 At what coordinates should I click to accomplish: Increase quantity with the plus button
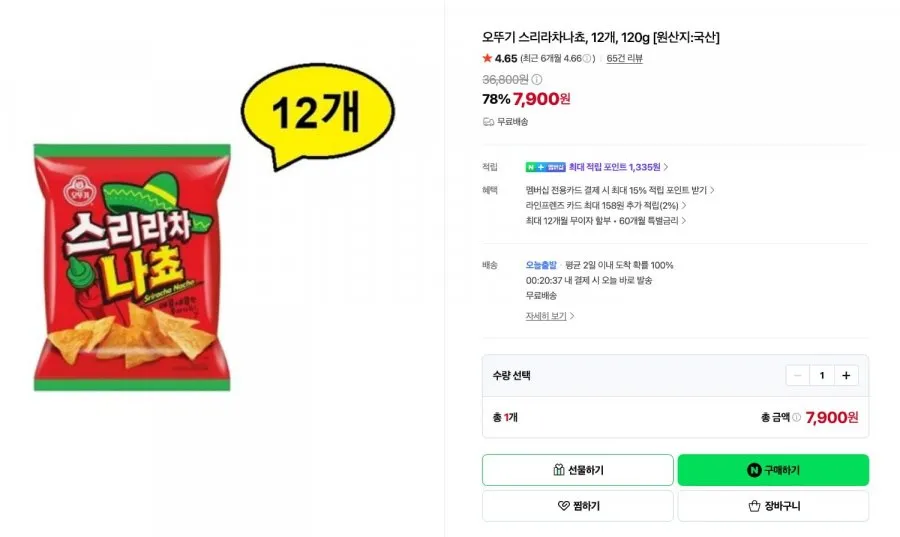click(x=846, y=375)
